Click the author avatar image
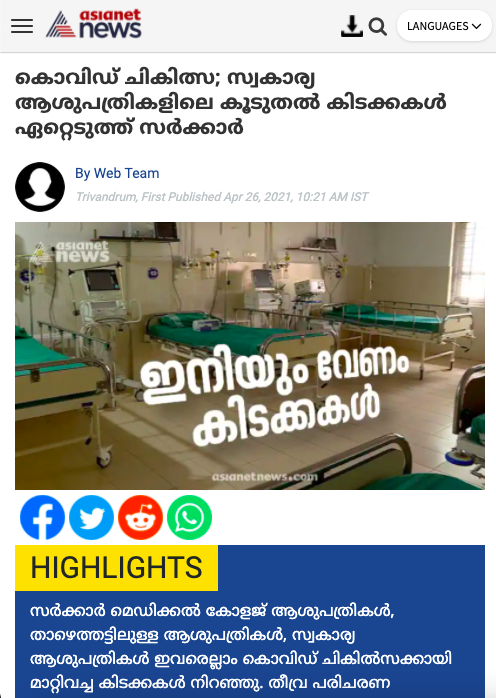The height and width of the screenshot is (698, 496). coord(40,187)
